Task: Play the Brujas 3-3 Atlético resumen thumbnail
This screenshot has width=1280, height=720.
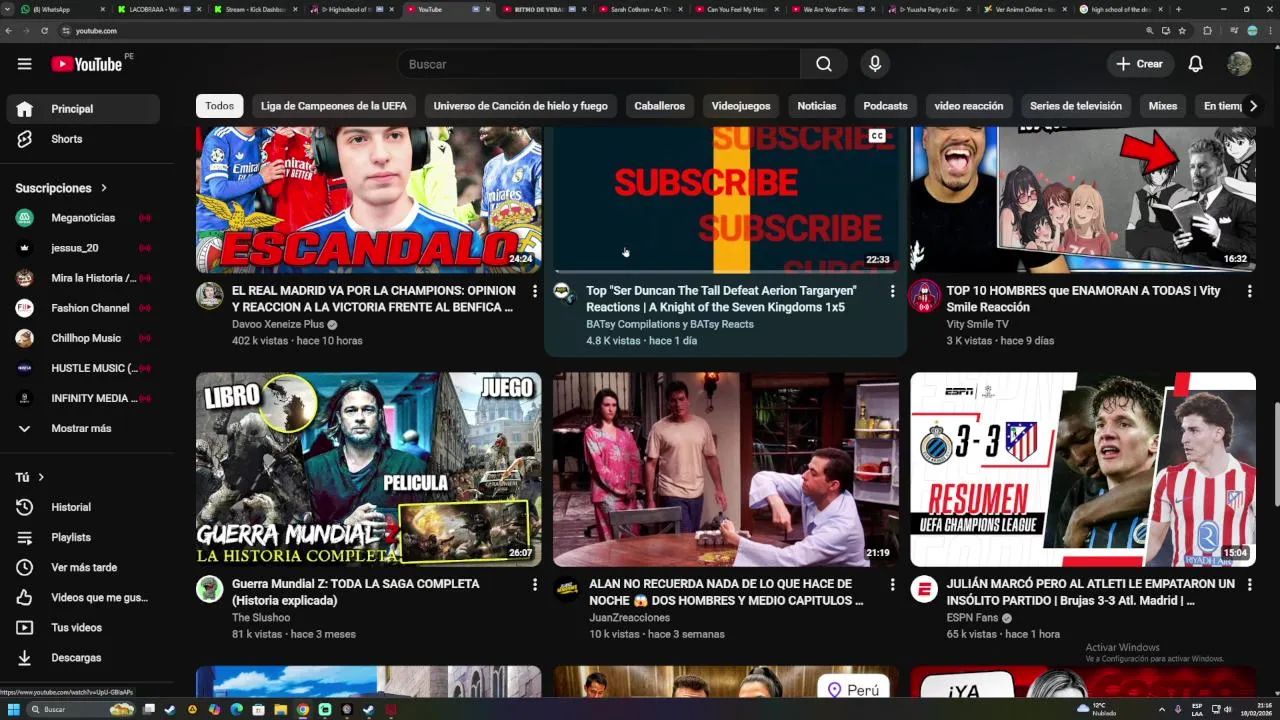Action: click(1083, 469)
